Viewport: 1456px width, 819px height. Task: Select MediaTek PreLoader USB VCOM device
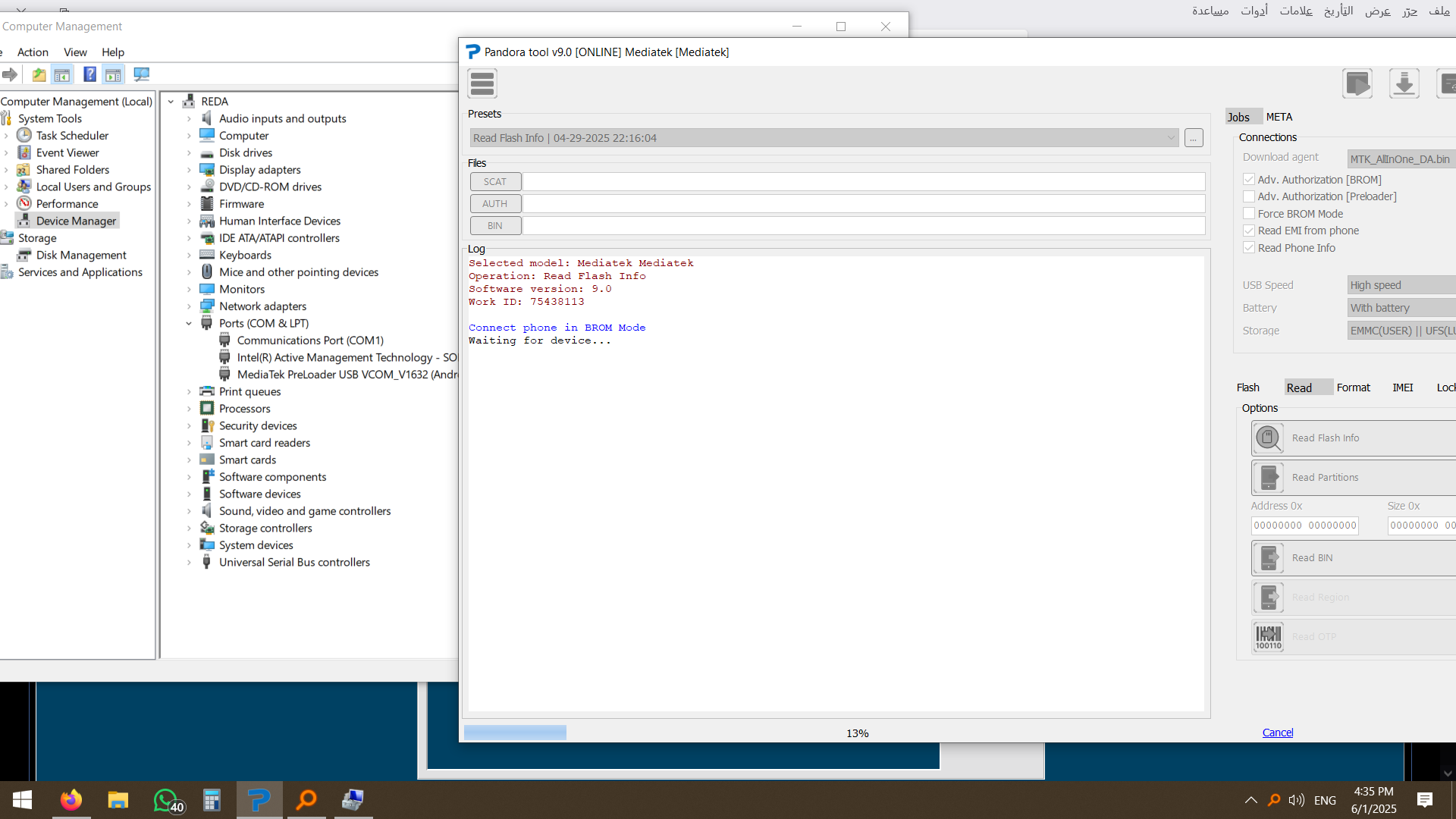click(x=339, y=375)
